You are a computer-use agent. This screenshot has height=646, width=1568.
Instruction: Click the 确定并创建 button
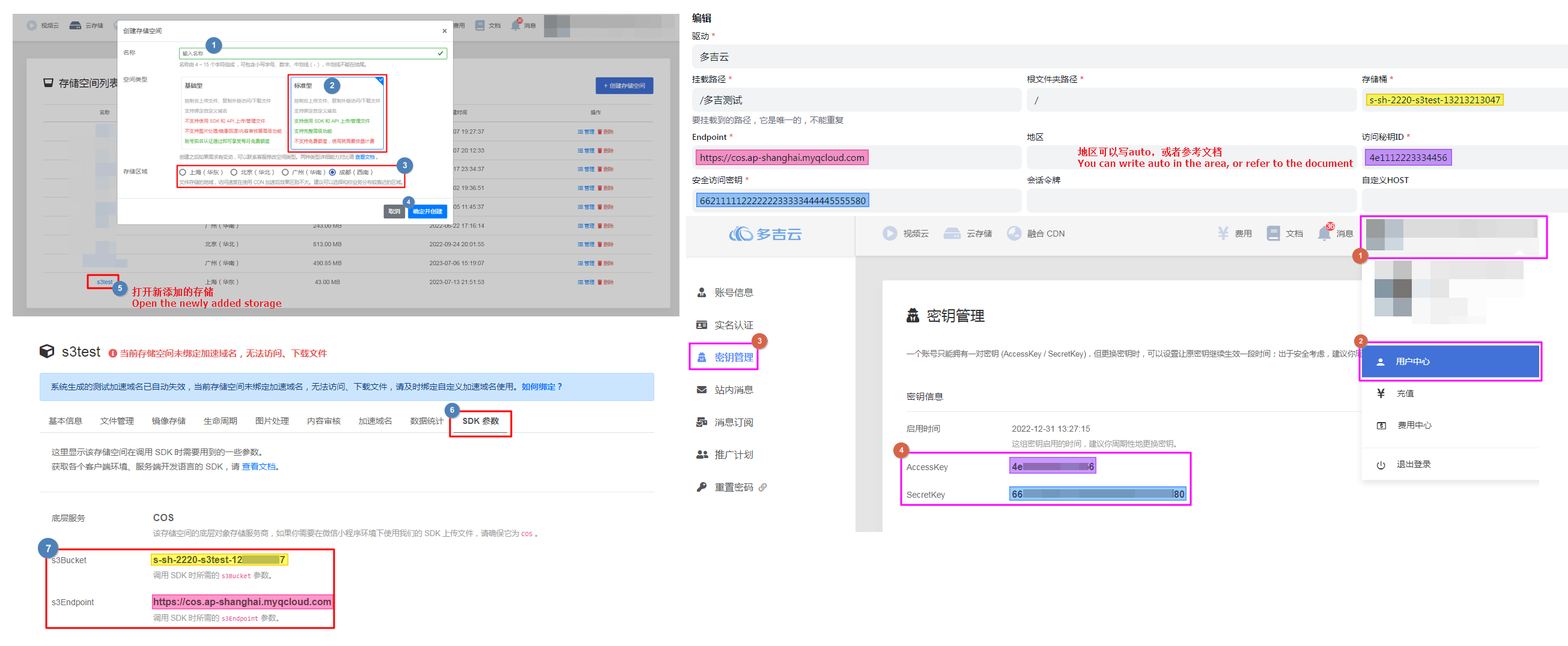[427, 212]
